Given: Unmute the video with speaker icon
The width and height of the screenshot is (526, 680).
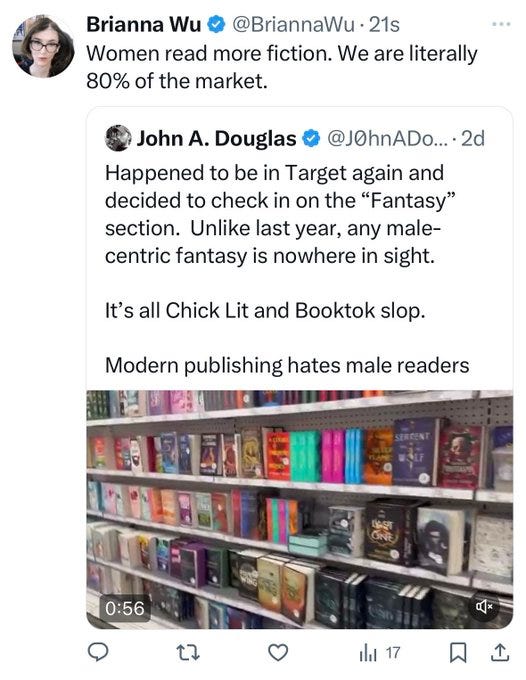Looking at the screenshot, I should (484, 606).
